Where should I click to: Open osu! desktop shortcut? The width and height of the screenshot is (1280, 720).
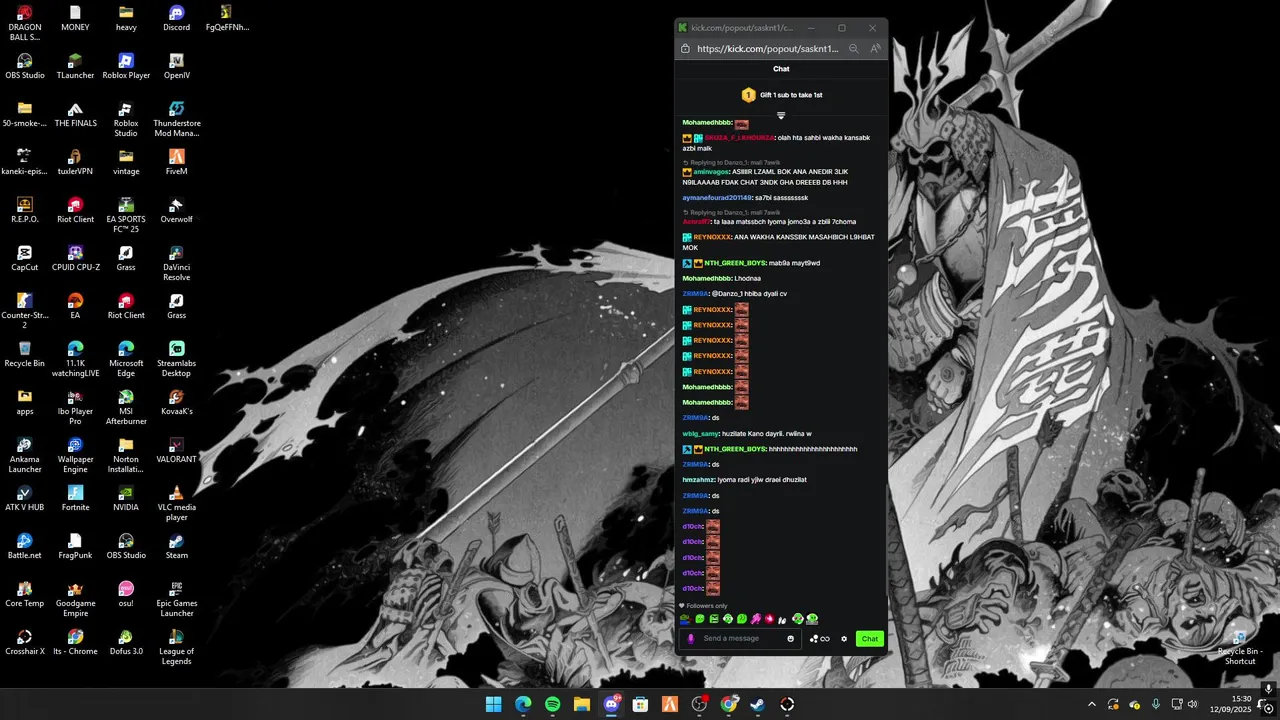pos(126,594)
